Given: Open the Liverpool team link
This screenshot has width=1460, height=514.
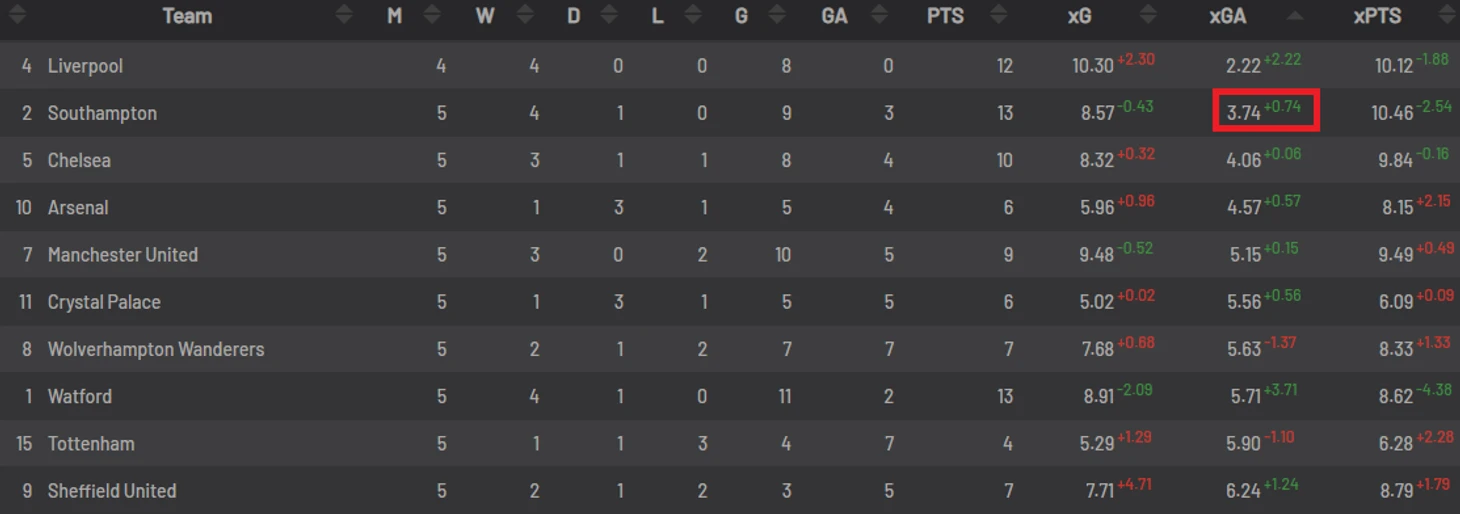Looking at the screenshot, I should pos(85,66).
